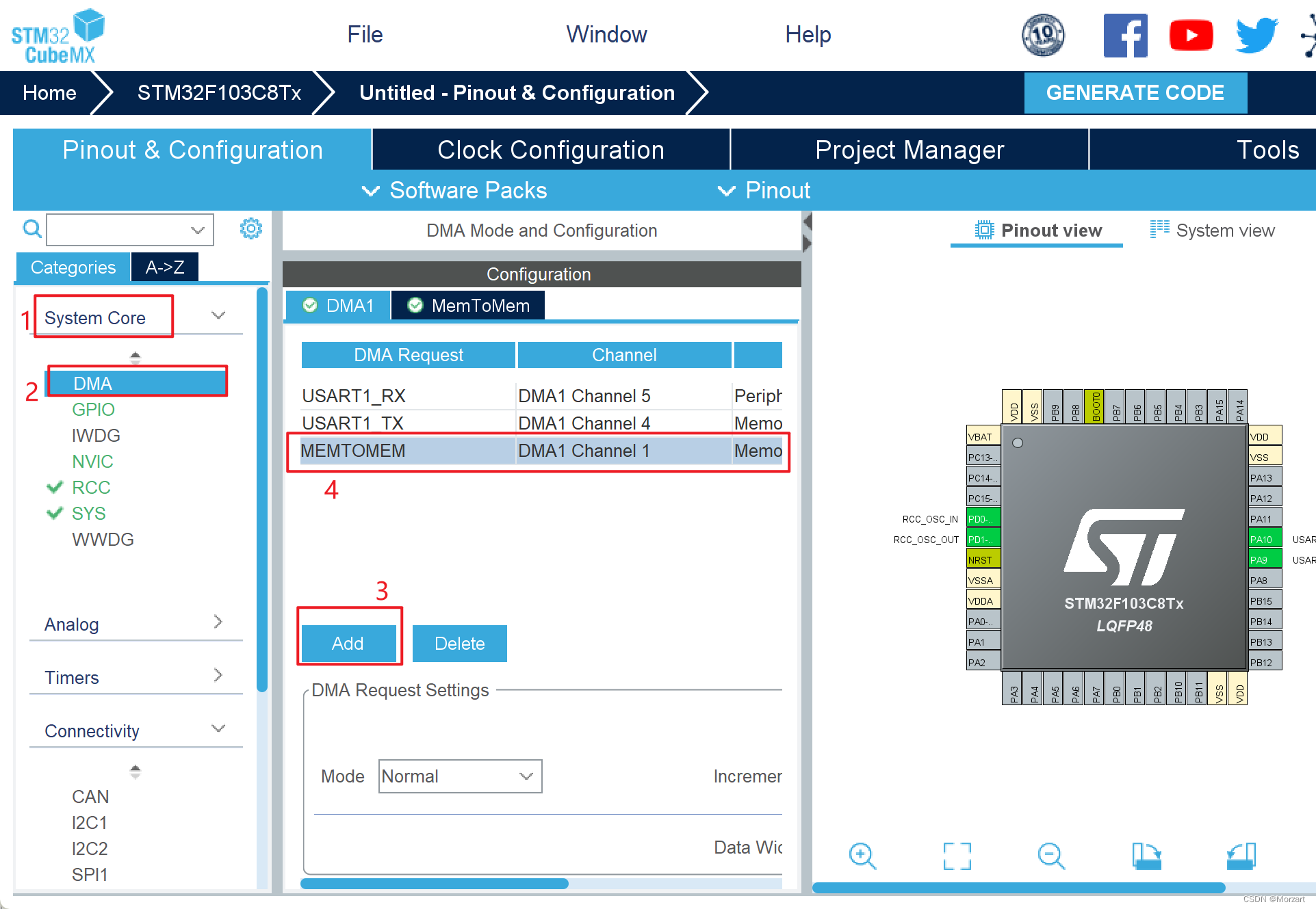Screen dimensions: 1316x909
Task: Select RCC in the System Core list
Action: [91, 487]
